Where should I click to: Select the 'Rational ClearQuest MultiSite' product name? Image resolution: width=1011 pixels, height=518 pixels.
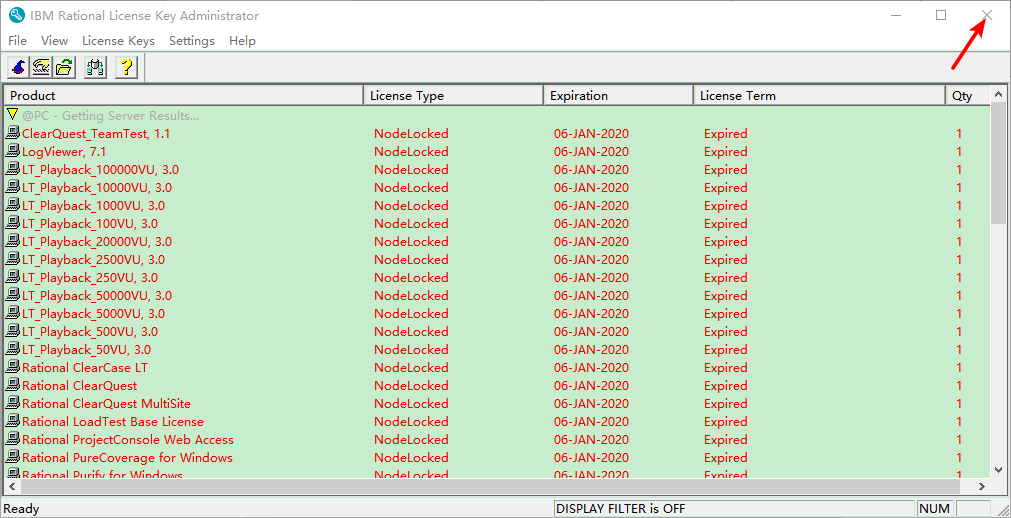click(x=106, y=404)
